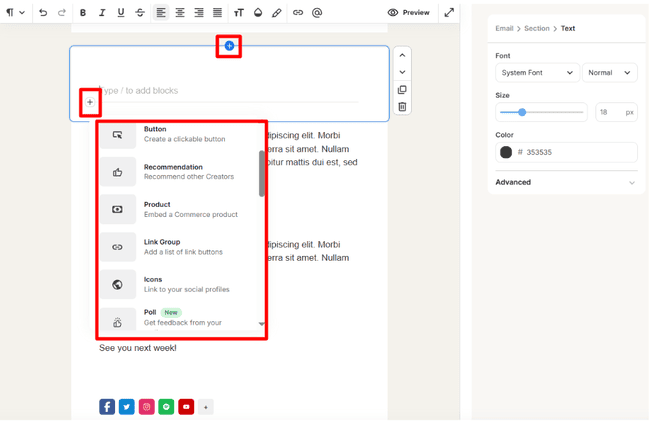Image resolution: width=650 pixels, height=421 pixels.
Task: Justify the text
Action: coord(217,13)
